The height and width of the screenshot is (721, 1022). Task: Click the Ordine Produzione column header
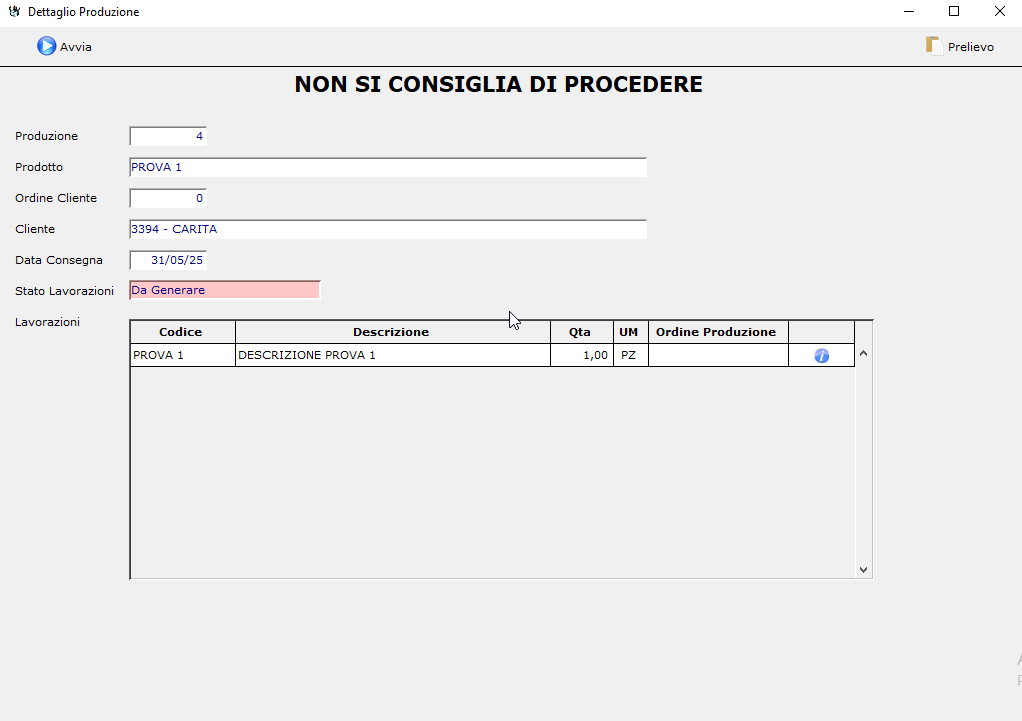pos(716,332)
